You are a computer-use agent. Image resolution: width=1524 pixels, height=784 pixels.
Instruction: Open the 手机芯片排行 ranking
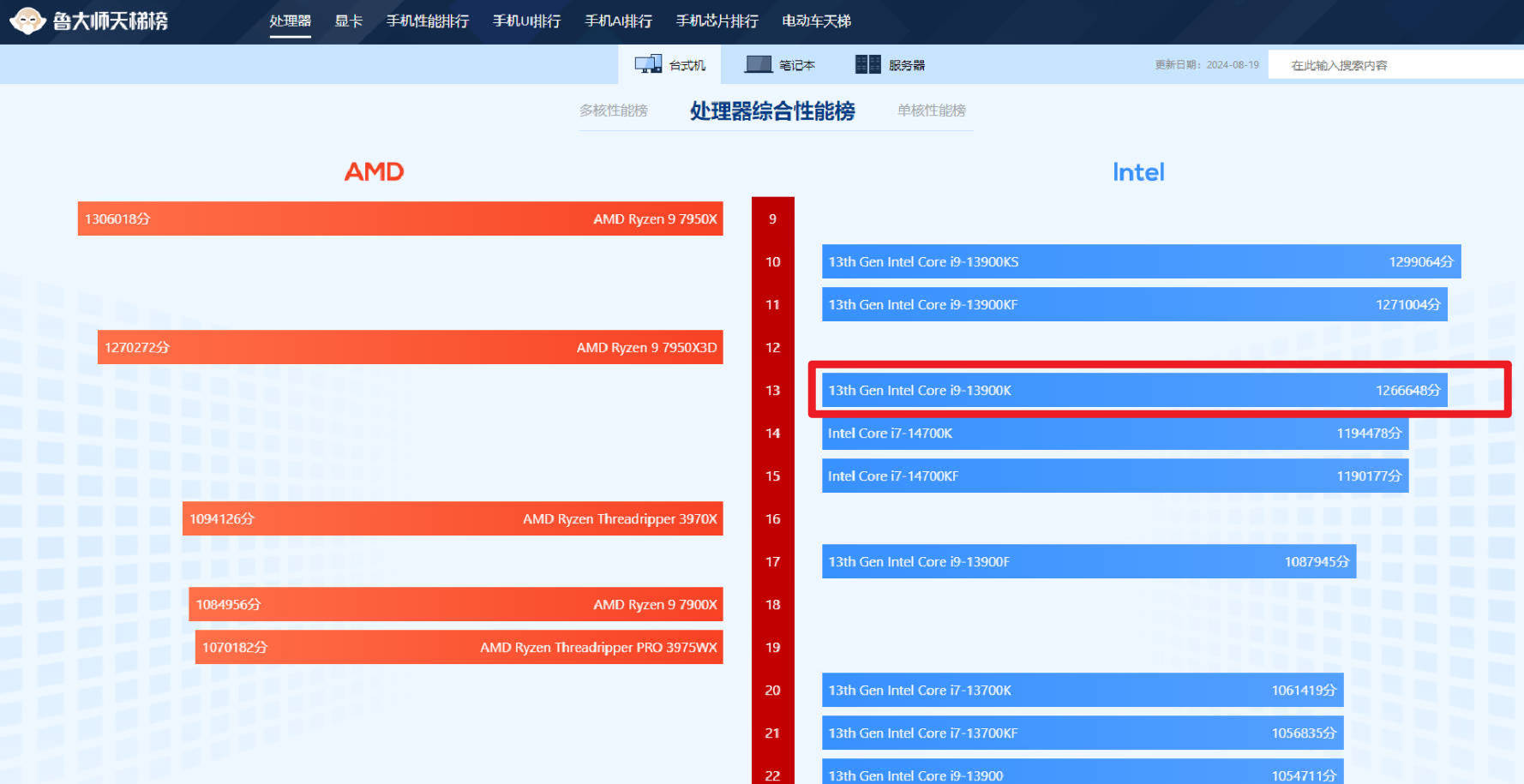717,21
